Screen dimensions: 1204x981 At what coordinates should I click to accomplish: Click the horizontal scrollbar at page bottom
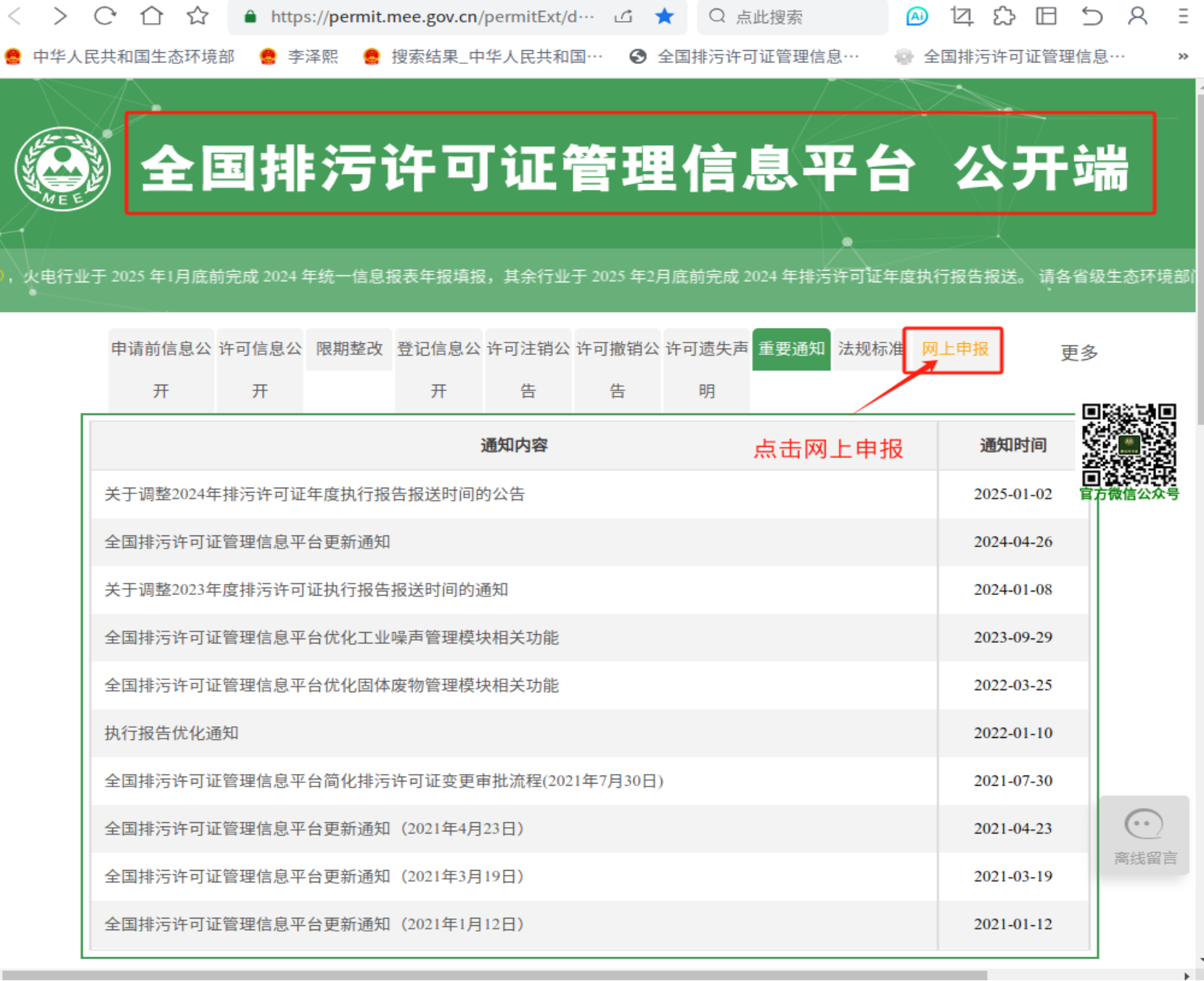(x=494, y=974)
